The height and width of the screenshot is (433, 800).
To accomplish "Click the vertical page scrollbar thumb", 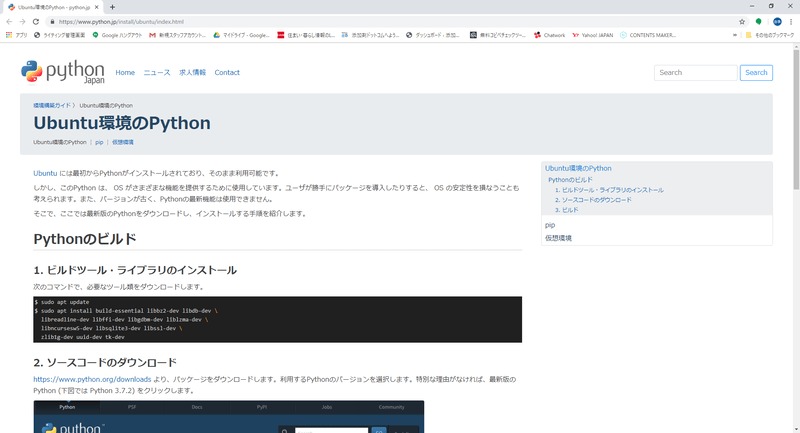I will (796, 120).
